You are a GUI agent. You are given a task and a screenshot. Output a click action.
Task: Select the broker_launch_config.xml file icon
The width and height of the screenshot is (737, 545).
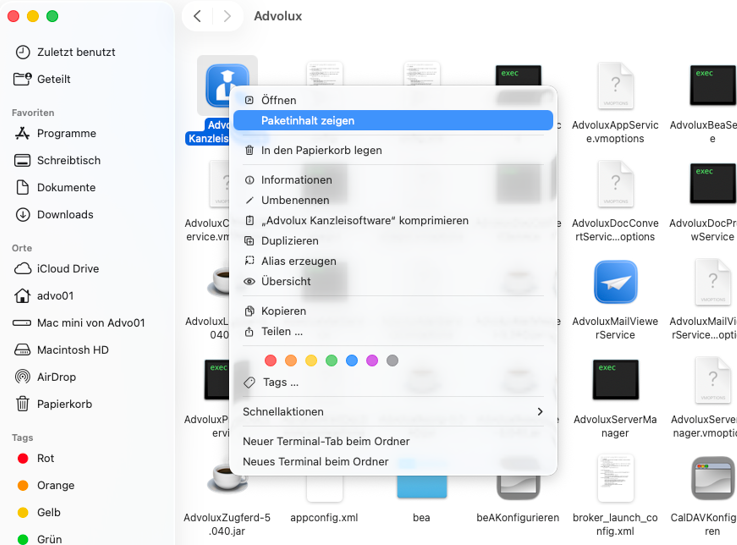pyautogui.click(x=615, y=479)
